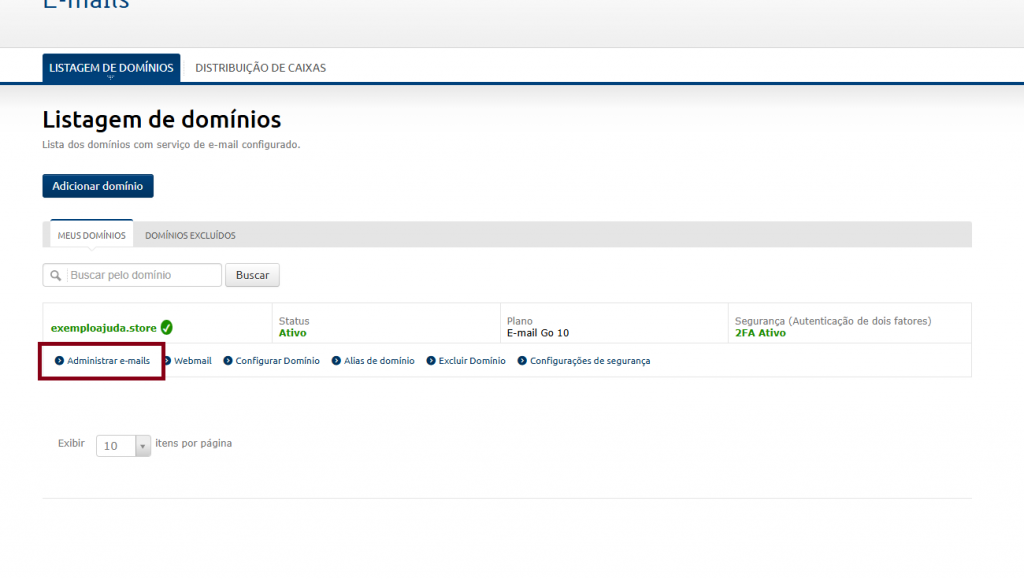Viewport: 1024px width, 579px height.
Task: Click the Plano column label
Action: pos(520,321)
